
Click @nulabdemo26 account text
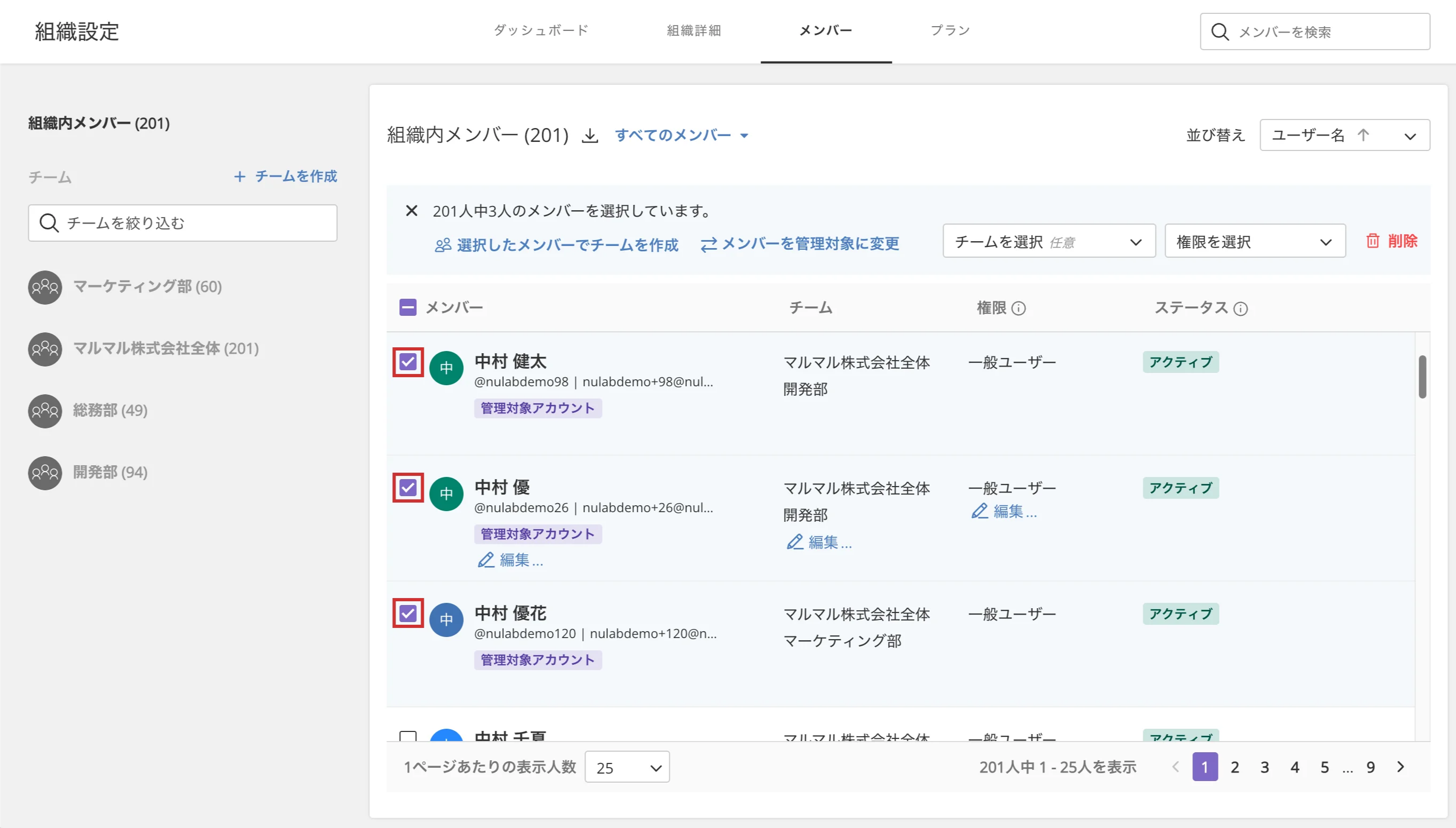521,507
